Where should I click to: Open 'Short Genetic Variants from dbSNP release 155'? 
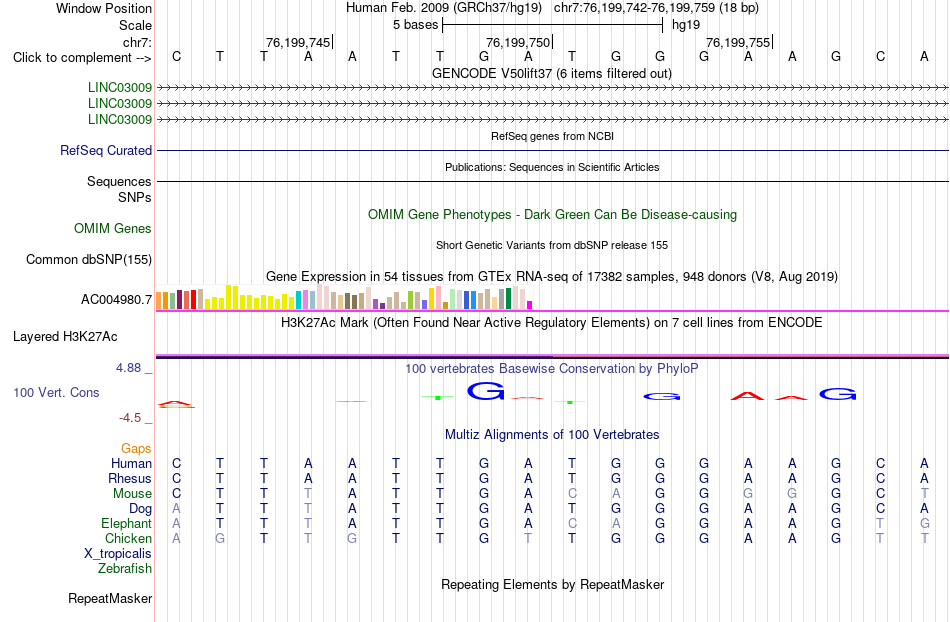[x=552, y=245]
